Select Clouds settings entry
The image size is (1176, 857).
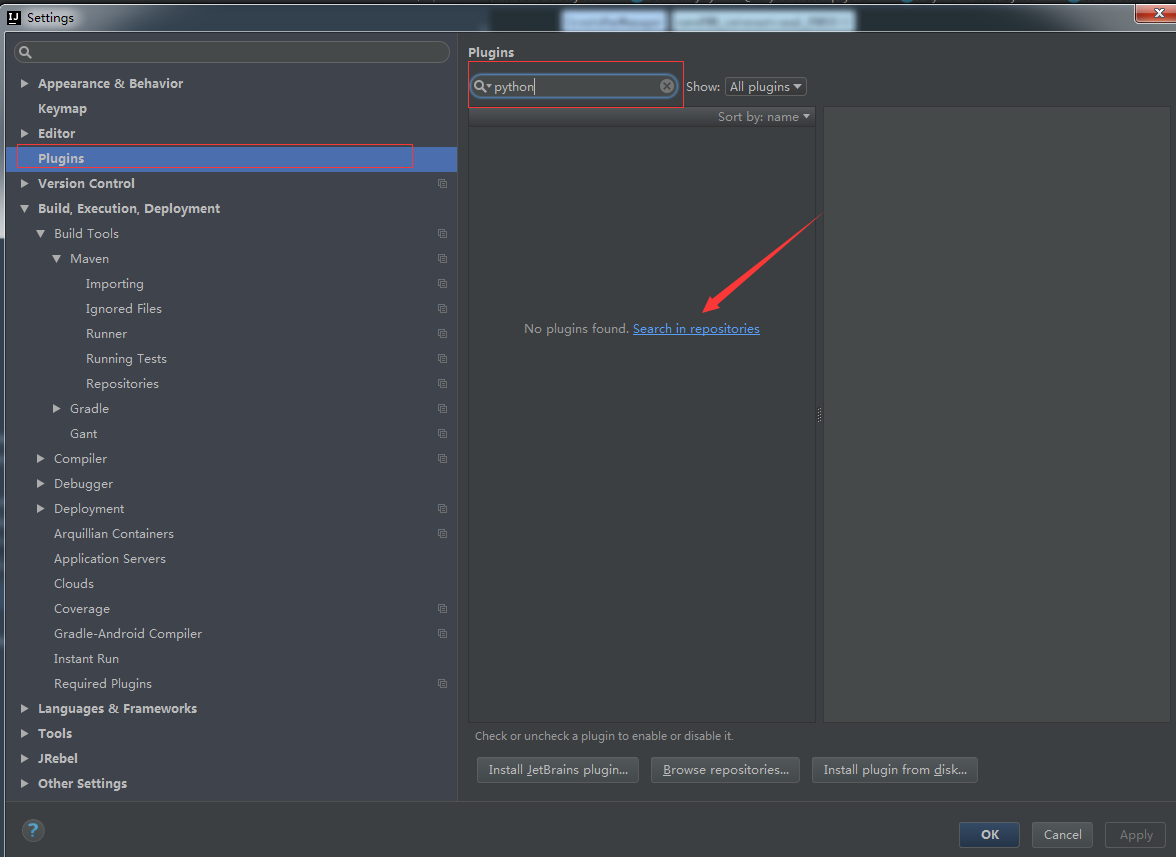click(74, 583)
